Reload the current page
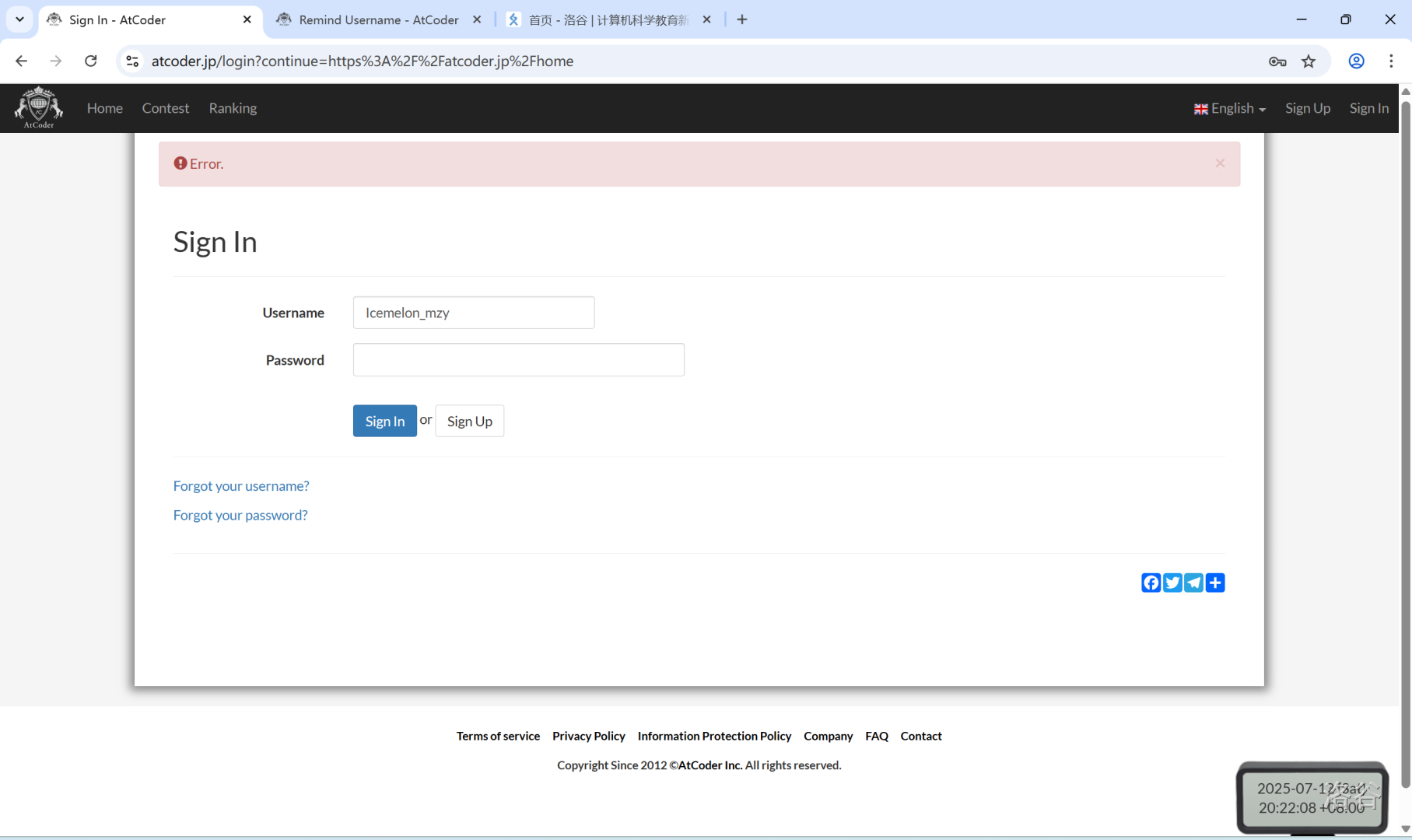Screen dimensions: 1412x840 click(91, 61)
